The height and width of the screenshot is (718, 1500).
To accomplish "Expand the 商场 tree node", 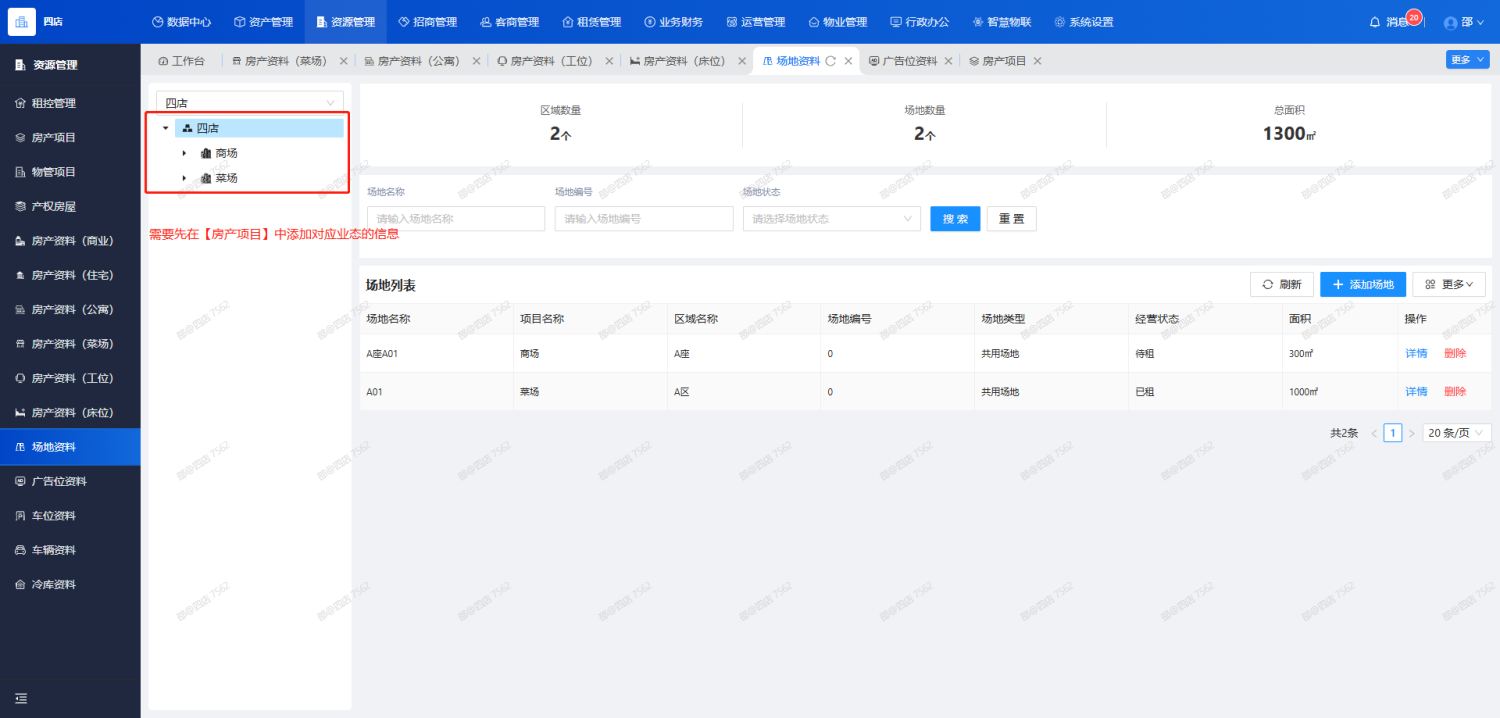I will pos(185,153).
